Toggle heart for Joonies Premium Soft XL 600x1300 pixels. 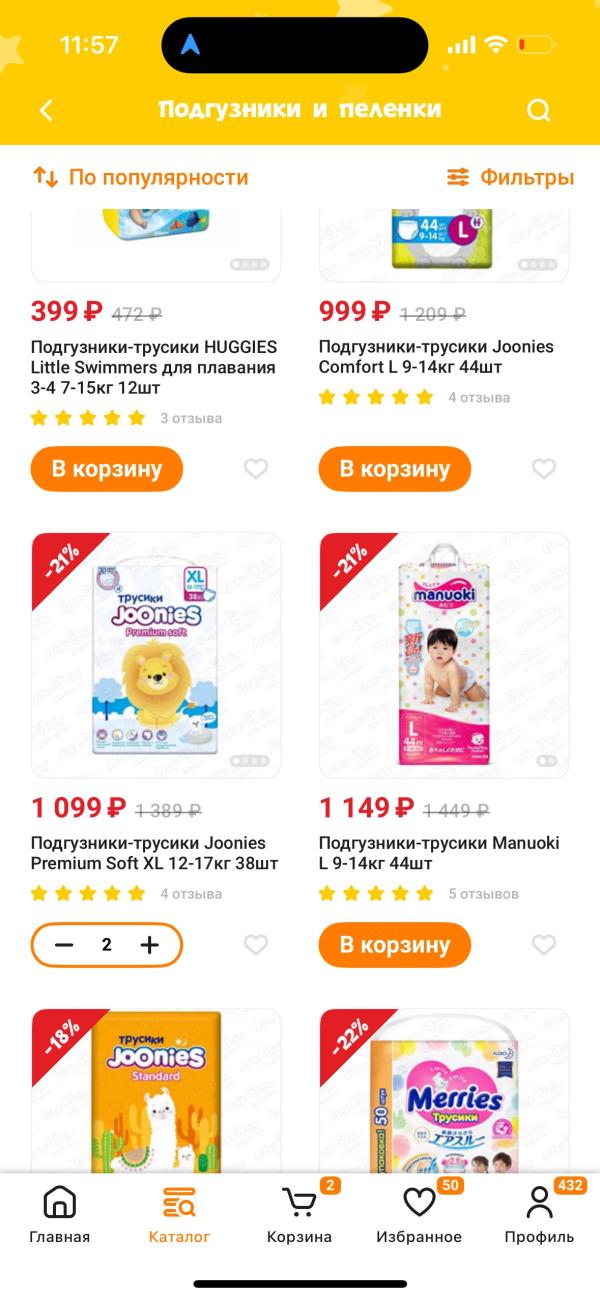tap(256, 944)
